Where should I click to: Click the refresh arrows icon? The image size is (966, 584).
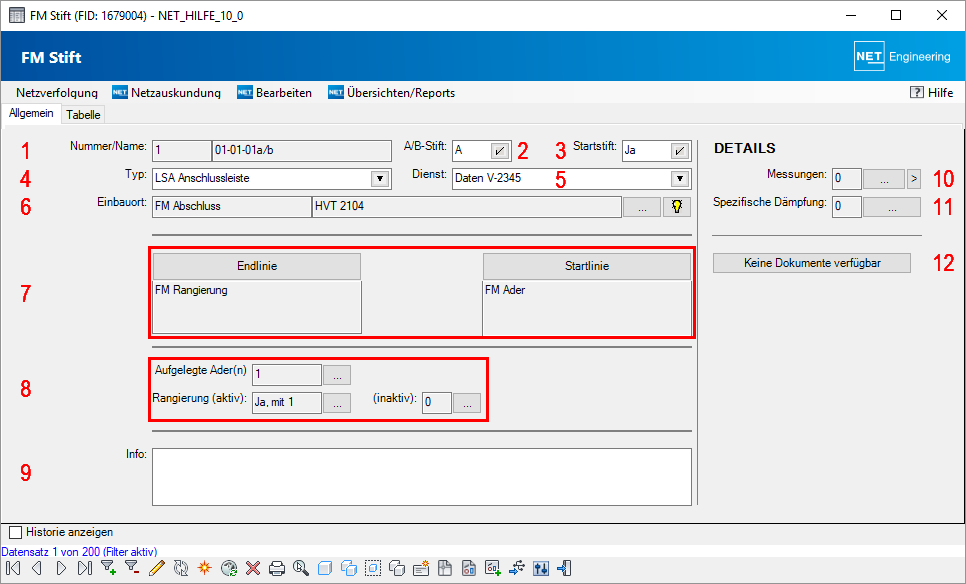pos(181,568)
